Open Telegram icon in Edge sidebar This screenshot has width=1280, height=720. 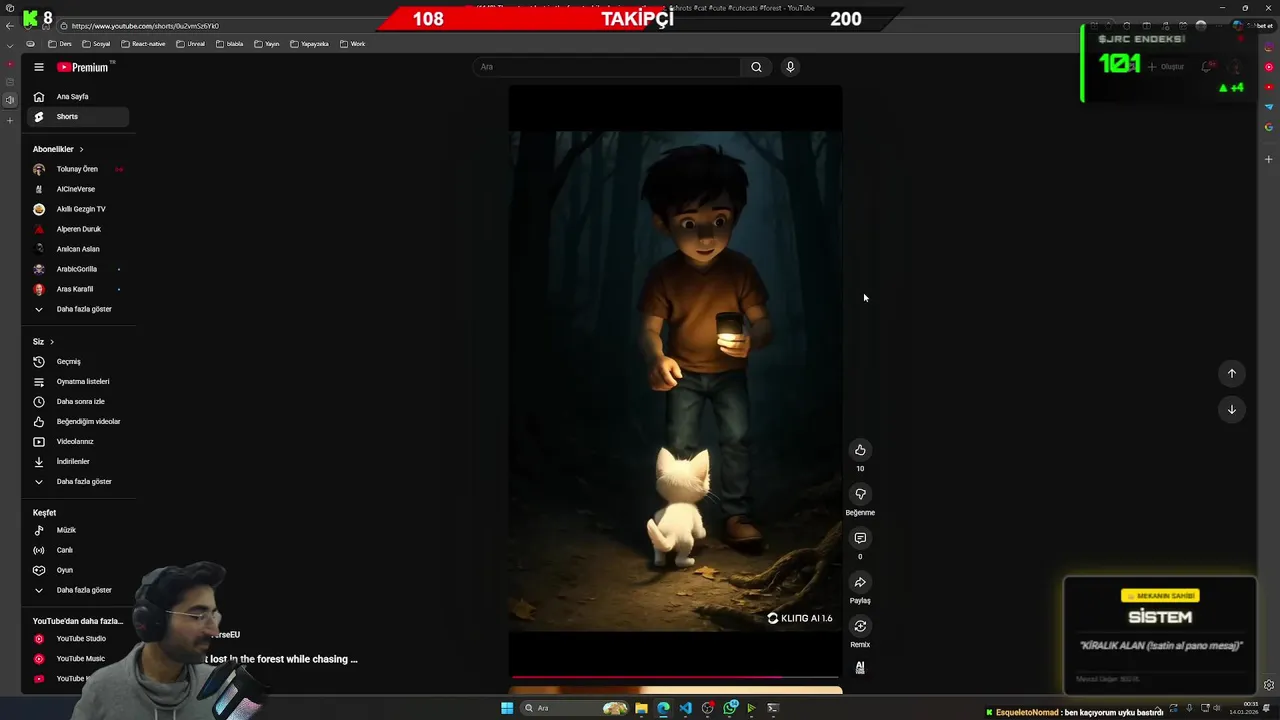pos(1269,106)
